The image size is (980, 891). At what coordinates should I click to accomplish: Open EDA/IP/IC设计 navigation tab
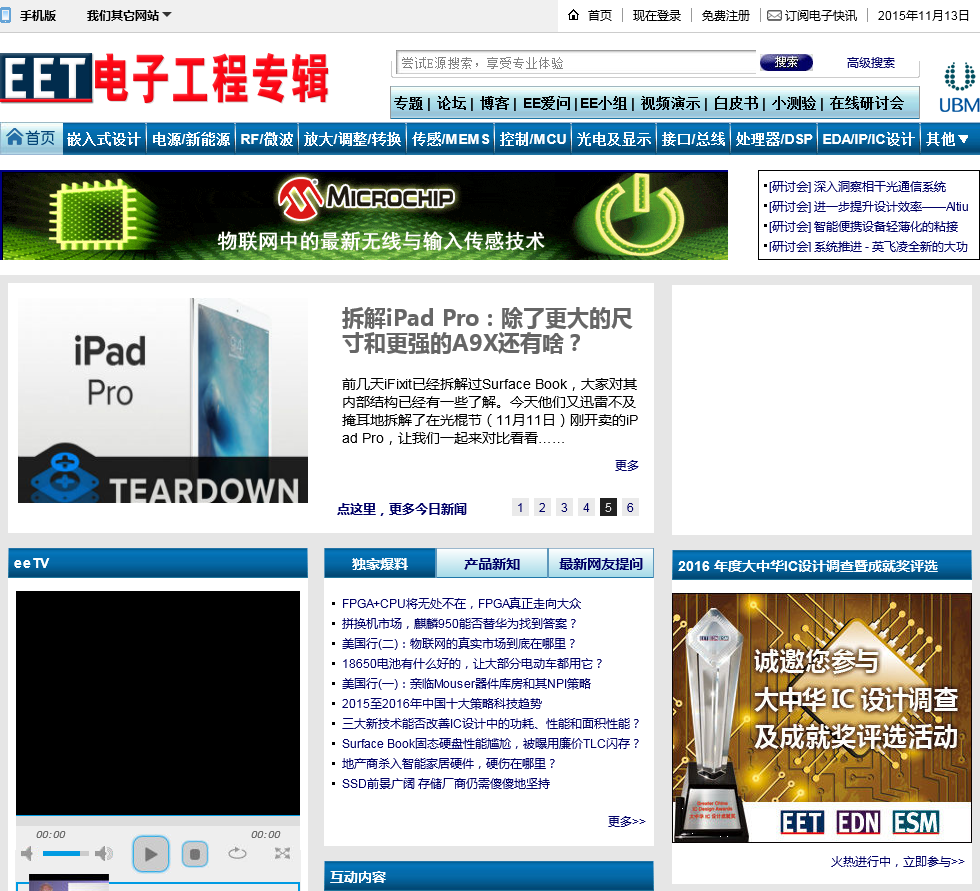868,139
